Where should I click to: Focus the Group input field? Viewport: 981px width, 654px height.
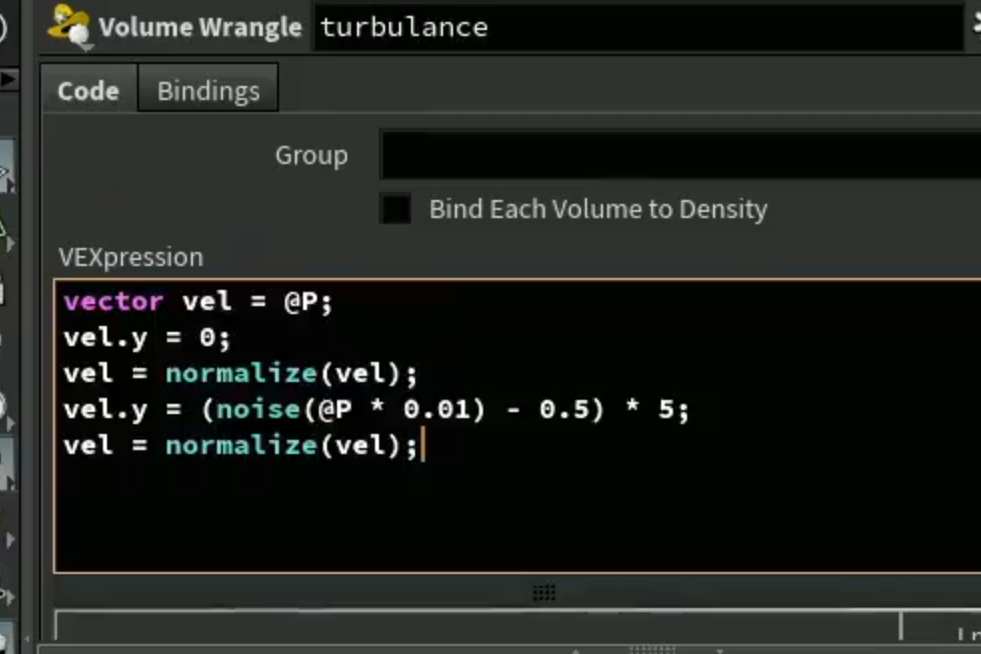coord(681,155)
